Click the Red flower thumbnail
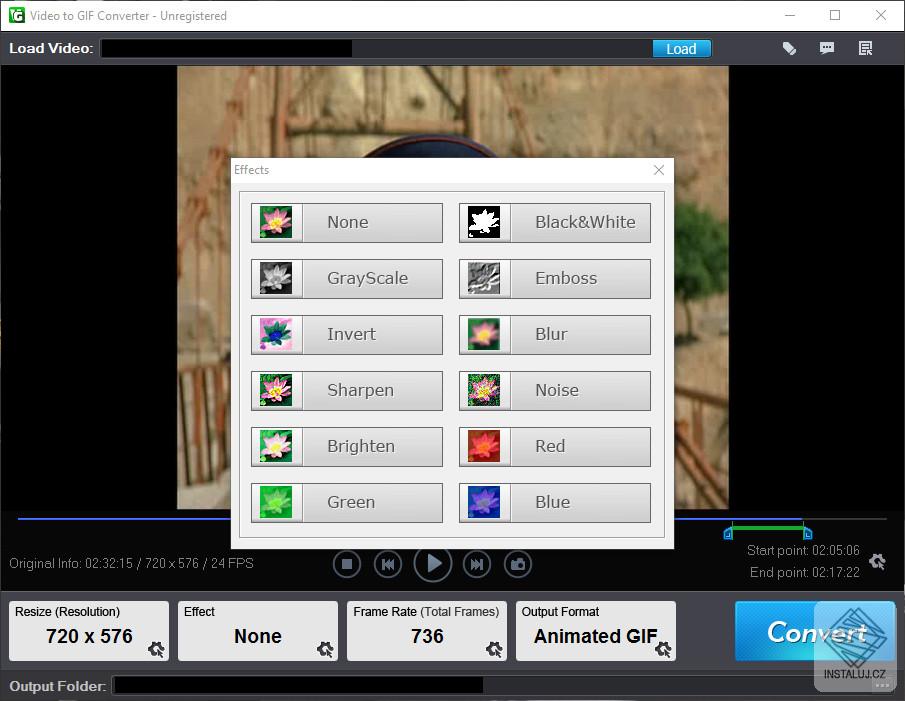This screenshot has height=701, width=905. pos(484,446)
